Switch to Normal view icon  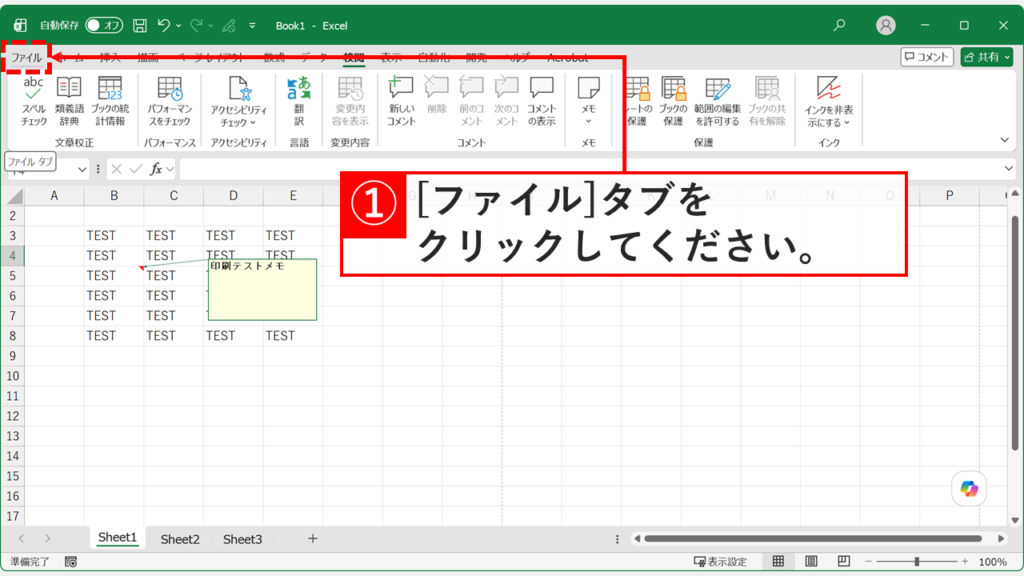[778, 562]
